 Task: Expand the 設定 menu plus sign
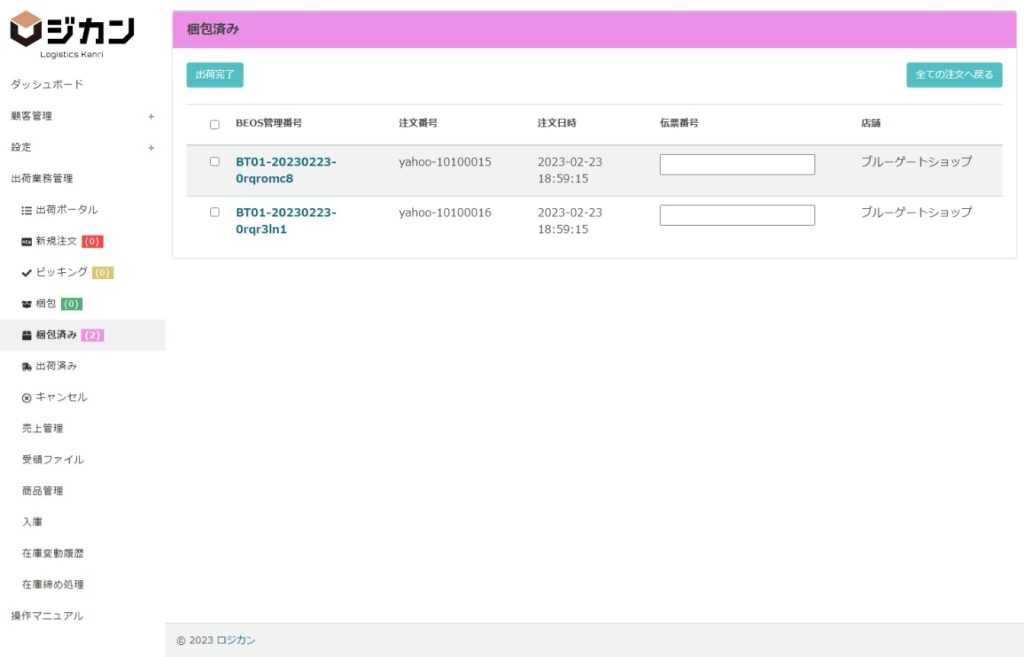coord(151,148)
